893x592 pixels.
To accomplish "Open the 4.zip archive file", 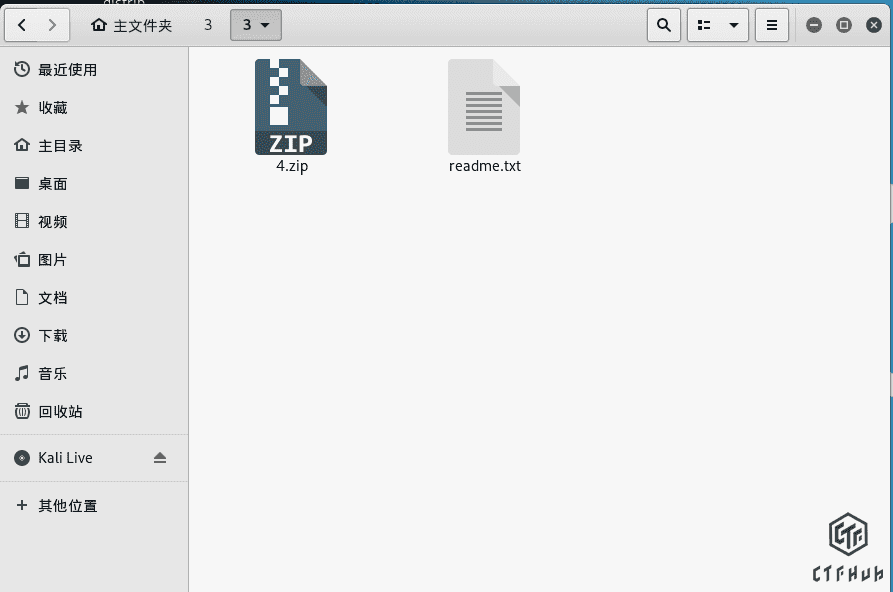I will 290,108.
